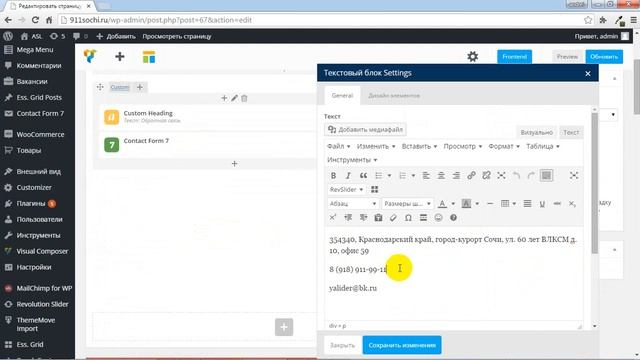Open editor keyboard shortcuts help
The height and width of the screenshot is (360, 640).
[453, 218]
